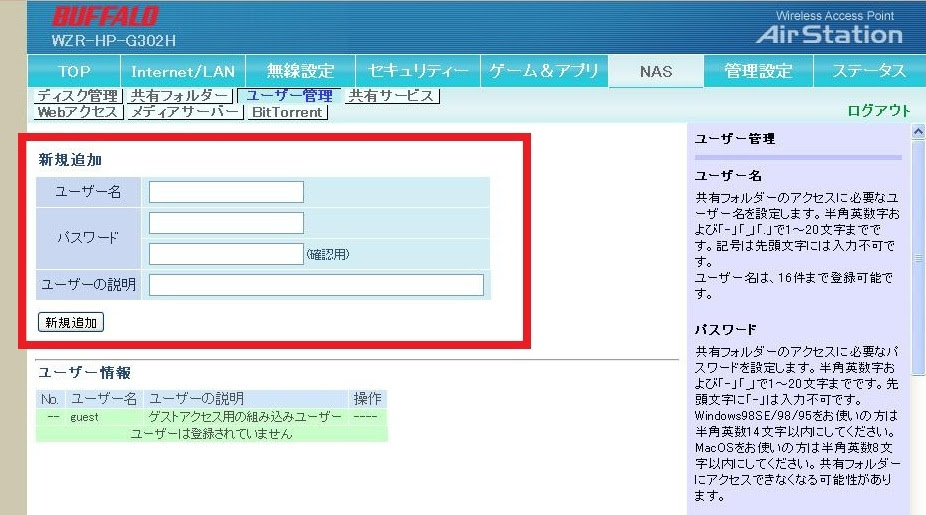Click the guest user name cell
Viewport: 926px width, 515px height.
click(x=84, y=417)
